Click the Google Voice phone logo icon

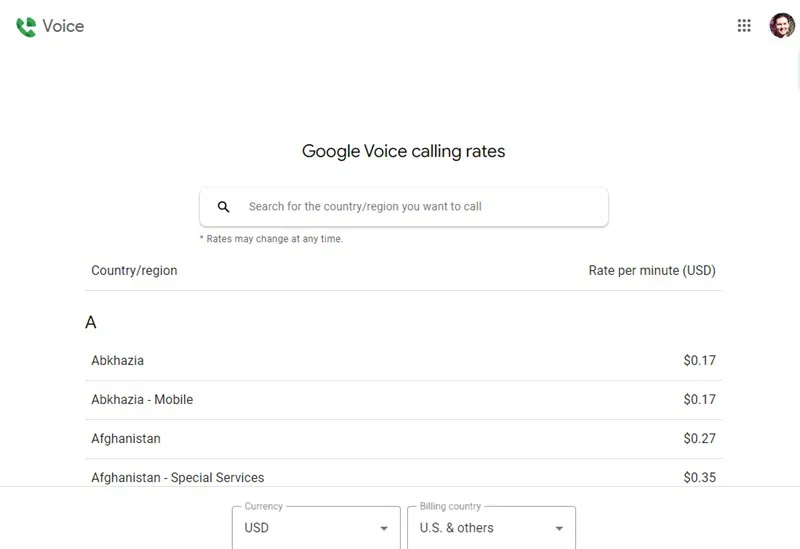26,27
